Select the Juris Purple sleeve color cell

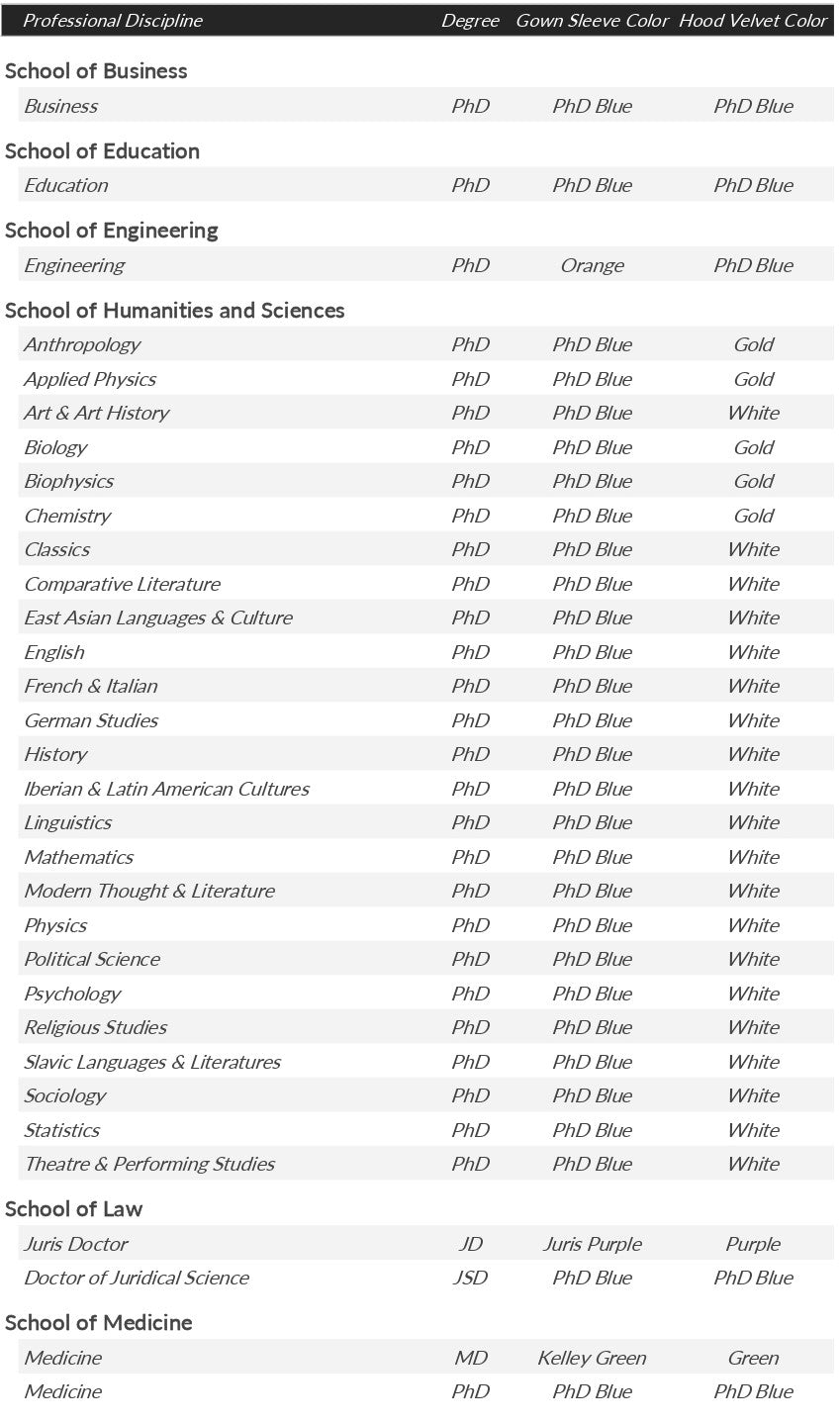coord(592,1244)
